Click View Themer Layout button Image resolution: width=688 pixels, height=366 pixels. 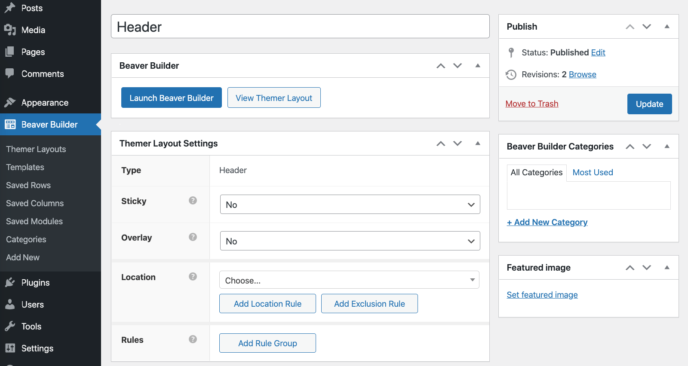click(274, 98)
